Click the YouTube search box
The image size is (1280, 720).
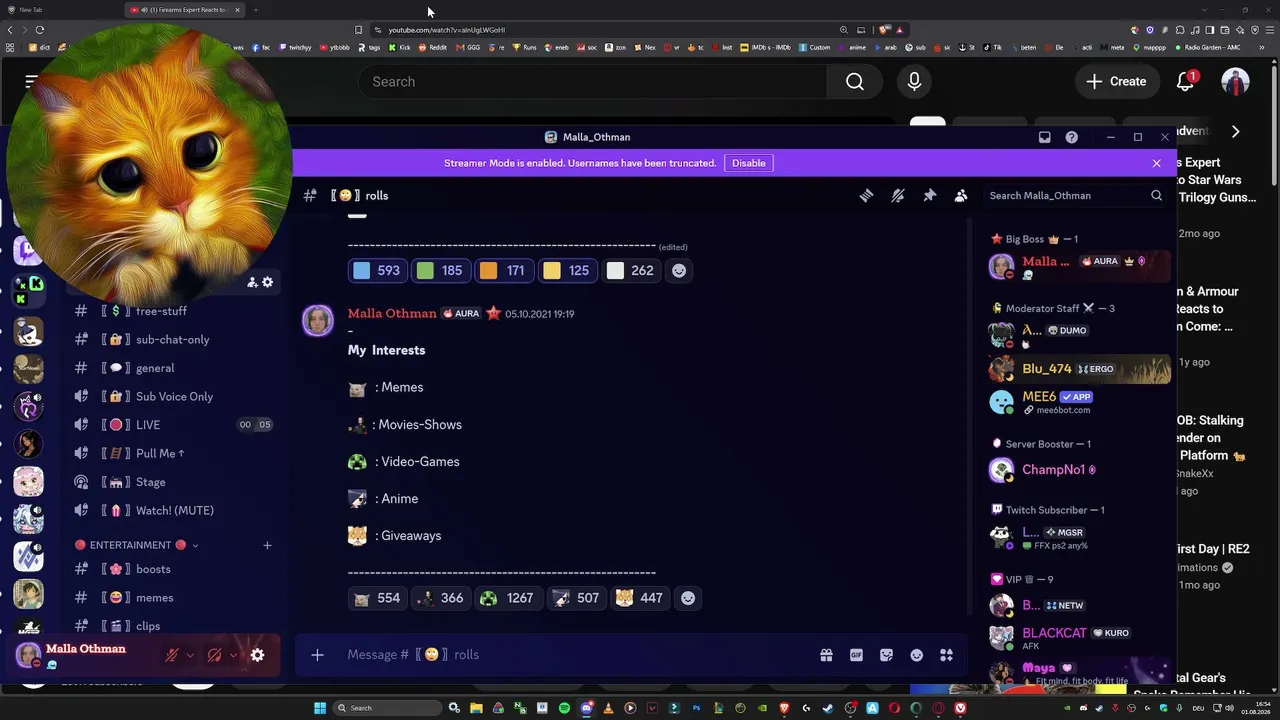click(593, 82)
